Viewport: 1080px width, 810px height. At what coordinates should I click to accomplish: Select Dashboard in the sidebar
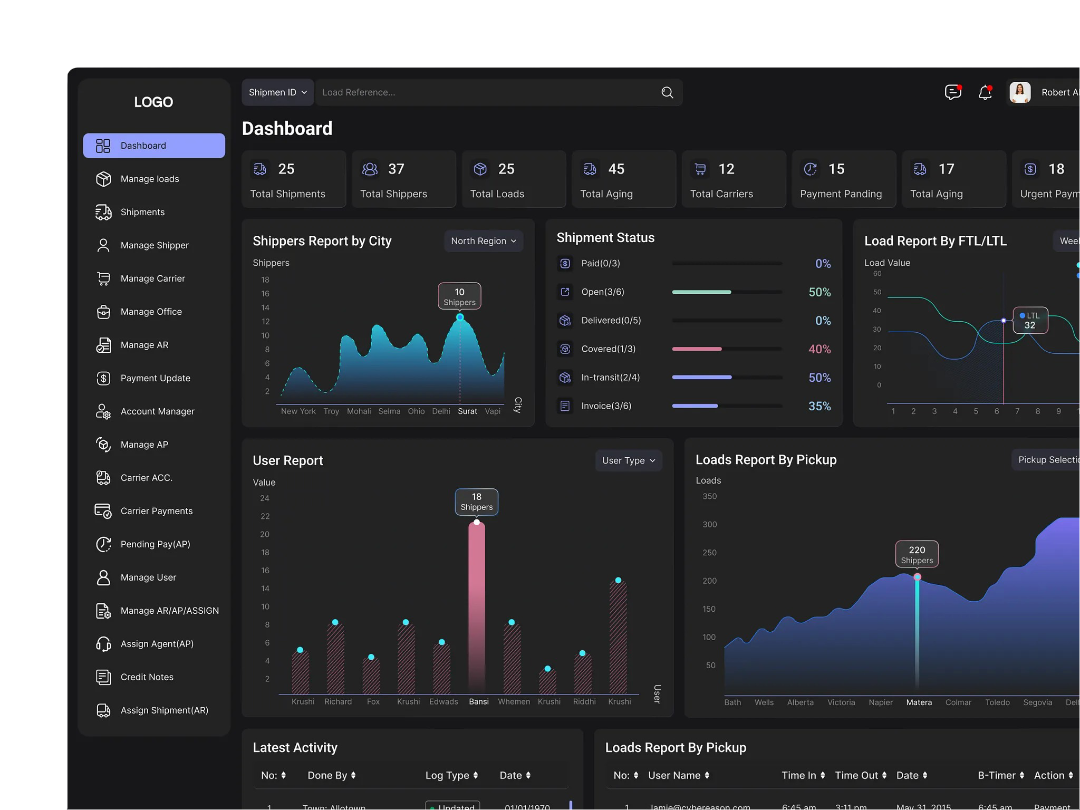point(154,146)
